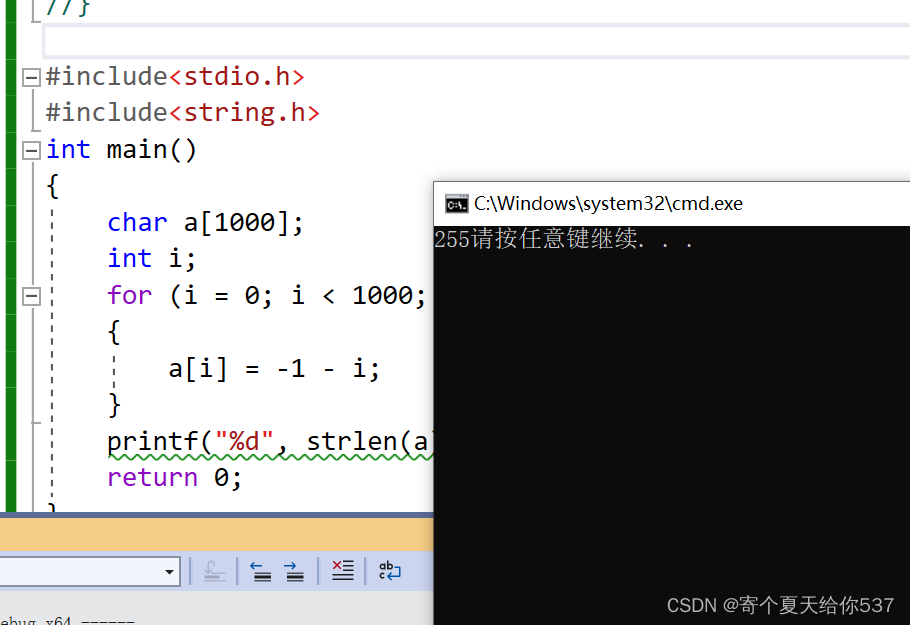Click the for (i = 0; loop header
910x625 pixels.
(x=267, y=295)
